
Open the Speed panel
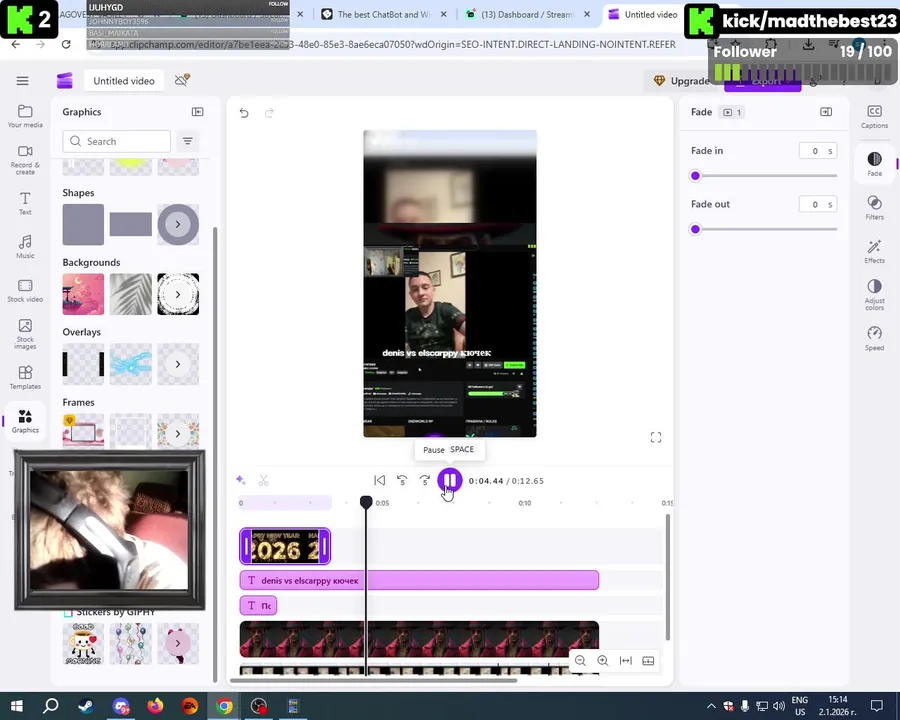874,338
